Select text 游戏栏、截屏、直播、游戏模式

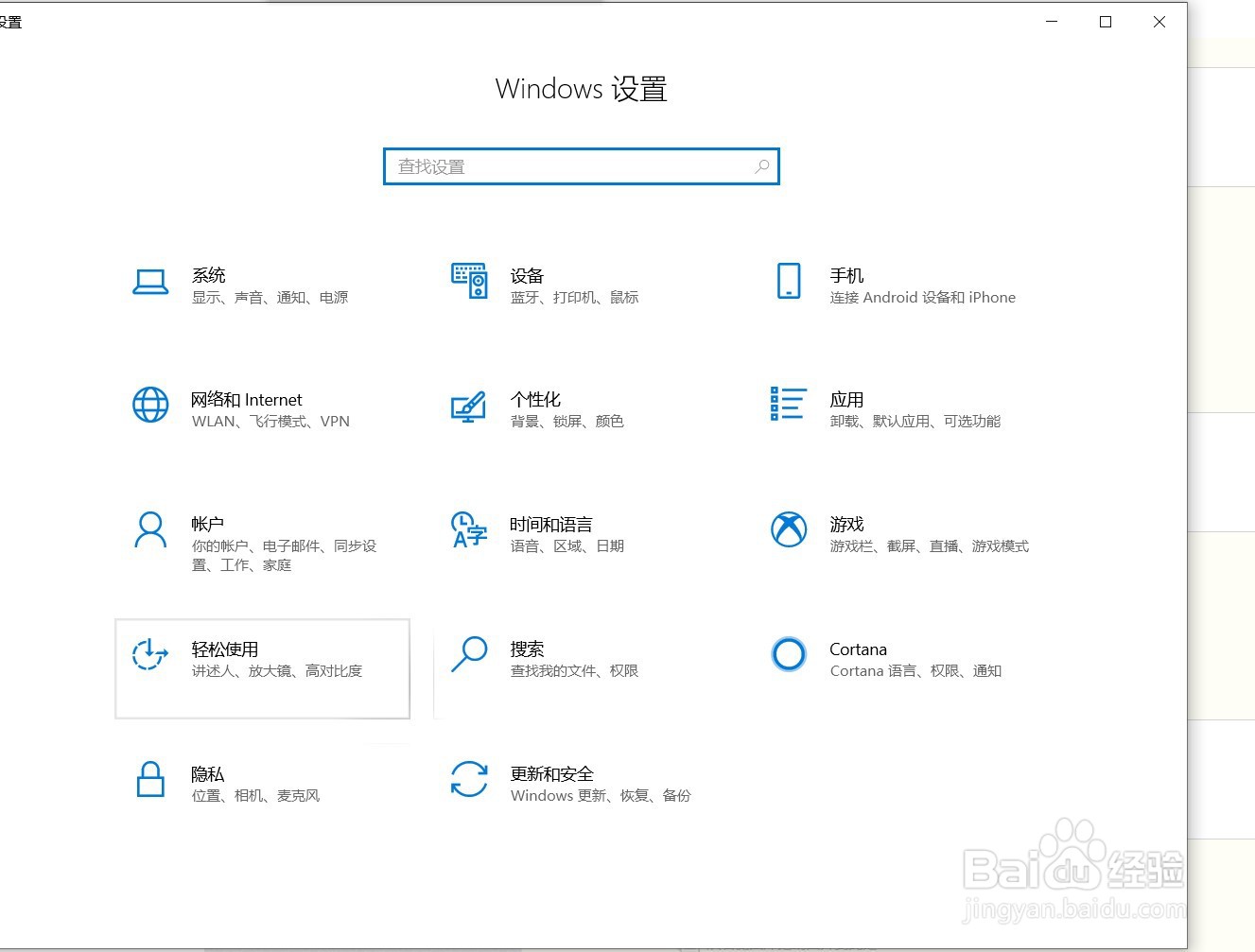click(930, 546)
